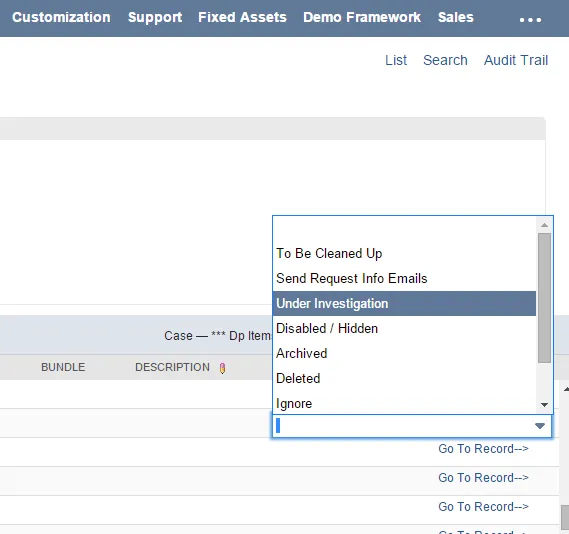This screenshot has width=569, height=534.
Task: Click the dropdown list's scroll-down arrow
Action: pyautogui.click(x=544, y=404)
